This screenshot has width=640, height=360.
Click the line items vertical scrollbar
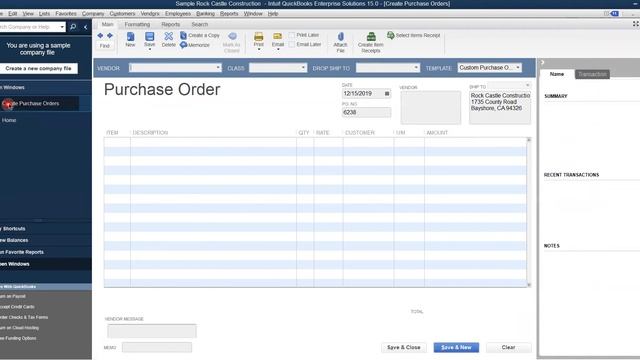pyautogui.click(x=529, y=212)
